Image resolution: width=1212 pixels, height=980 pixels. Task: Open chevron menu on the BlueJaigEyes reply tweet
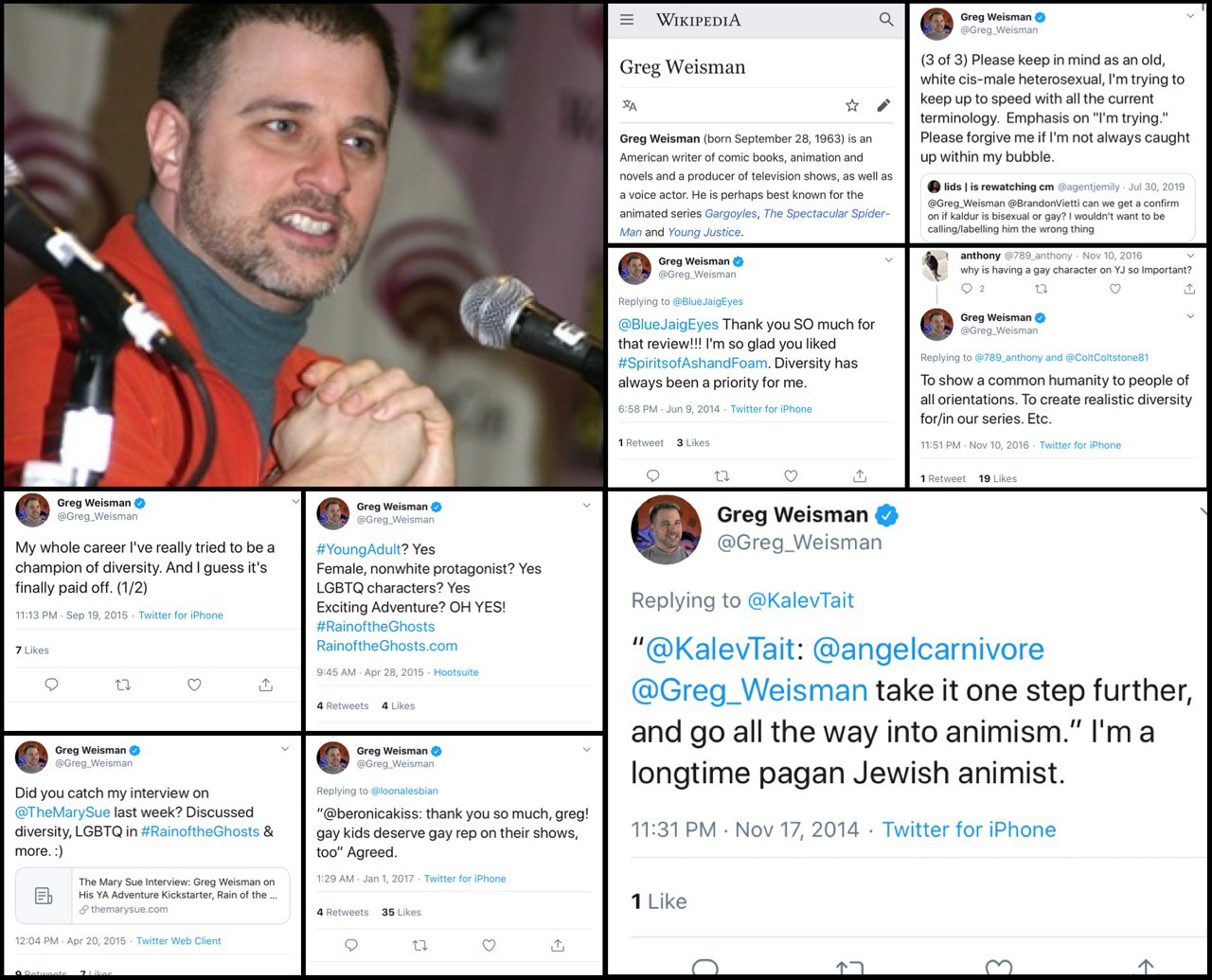click(888, 260)
